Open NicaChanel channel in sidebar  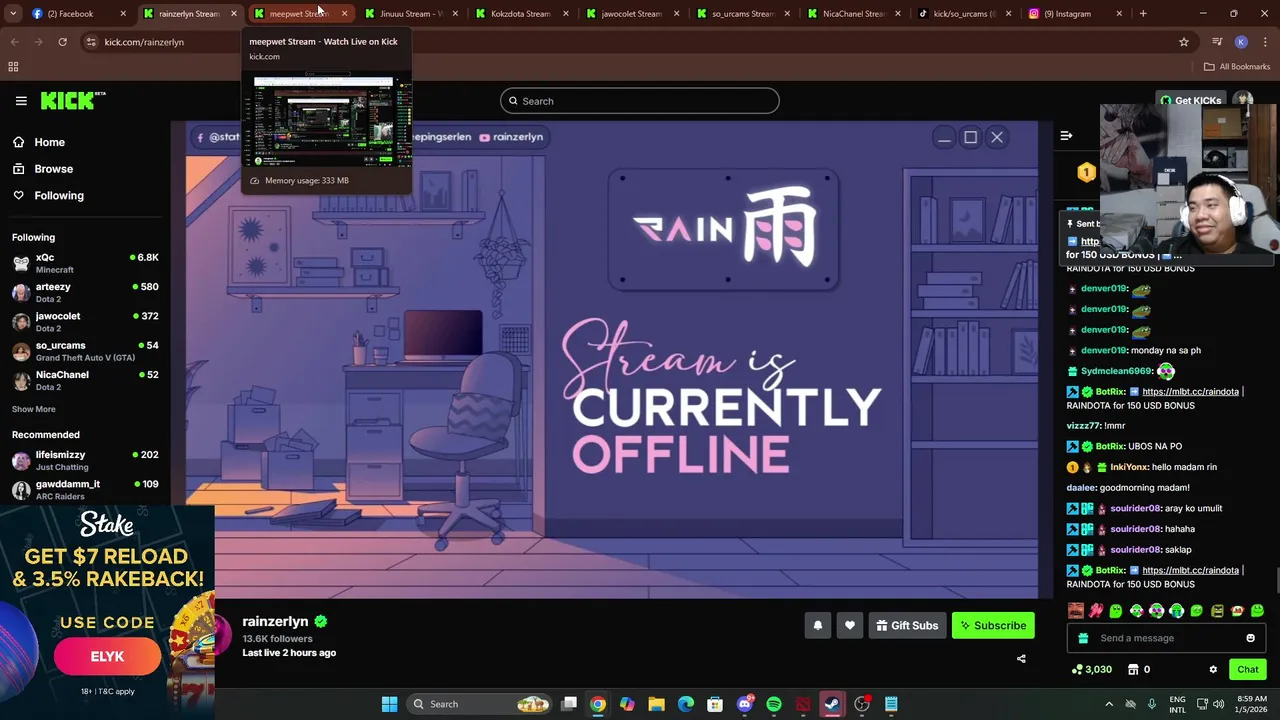[86, 380]
